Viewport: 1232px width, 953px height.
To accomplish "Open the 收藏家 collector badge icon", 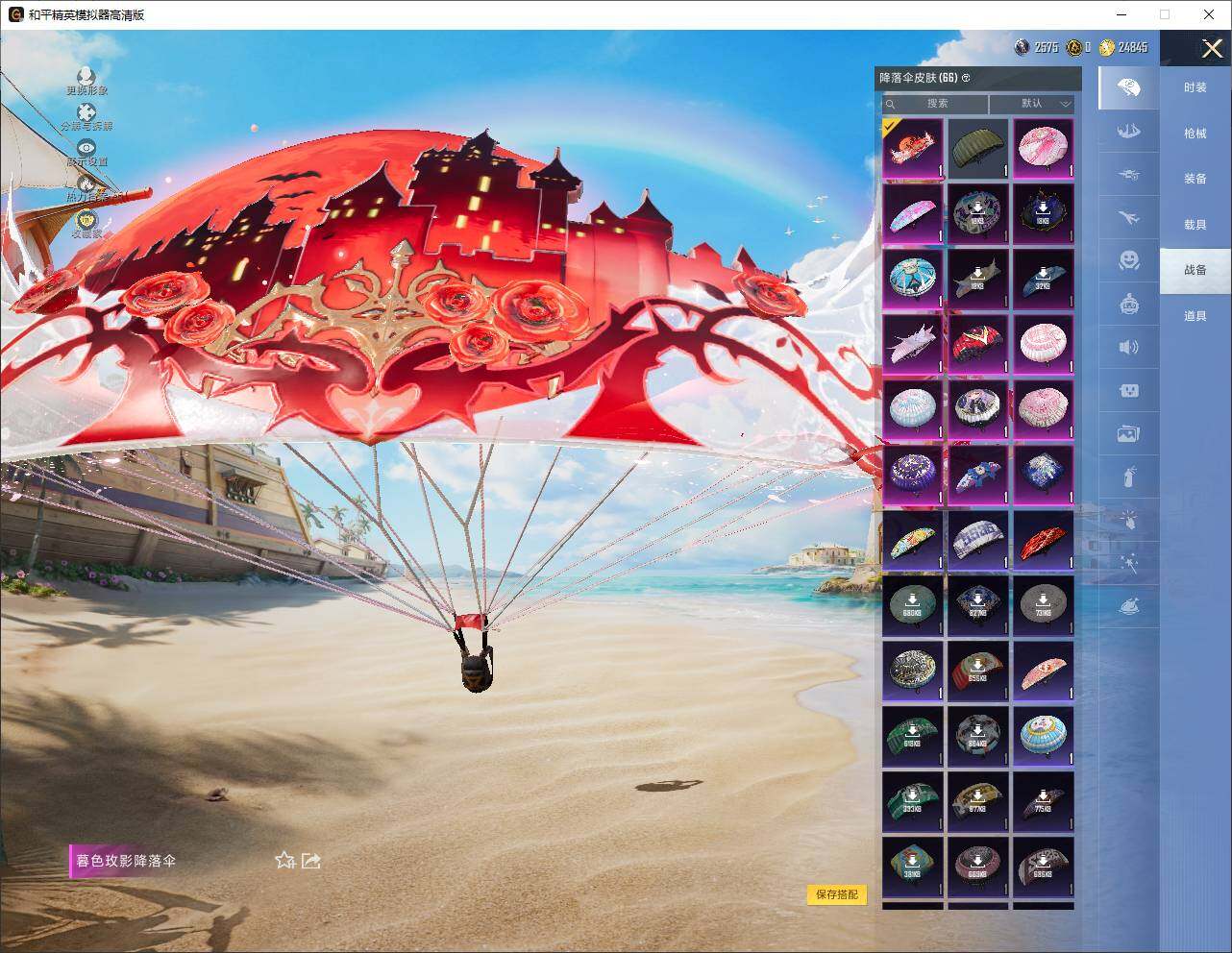I will [86, 223].
